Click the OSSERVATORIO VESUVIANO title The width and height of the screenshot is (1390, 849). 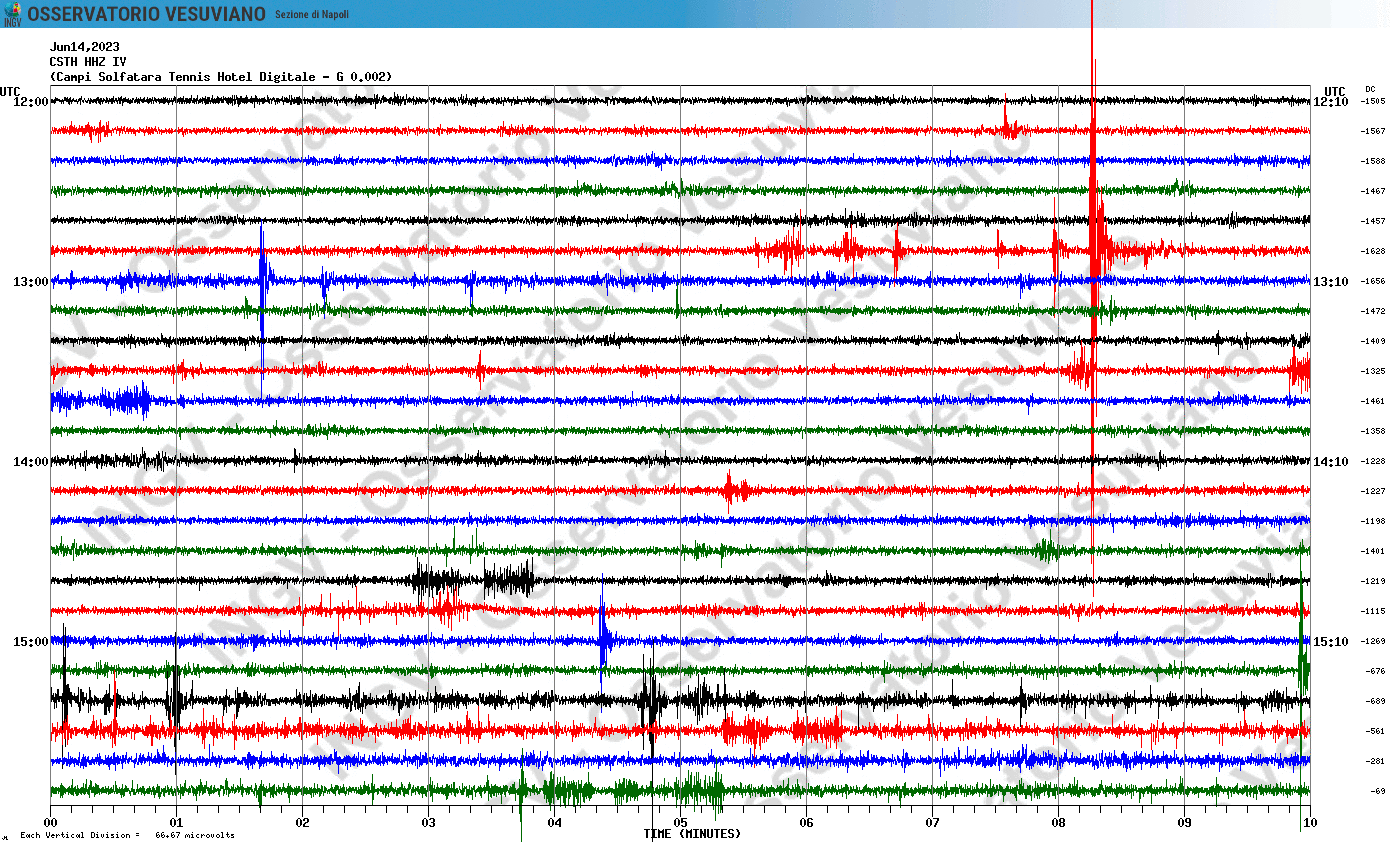[x=147, y=14]
